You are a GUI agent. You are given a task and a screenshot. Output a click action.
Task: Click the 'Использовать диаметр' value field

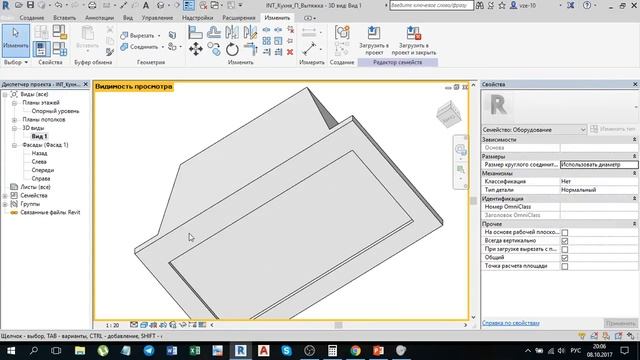599,164
